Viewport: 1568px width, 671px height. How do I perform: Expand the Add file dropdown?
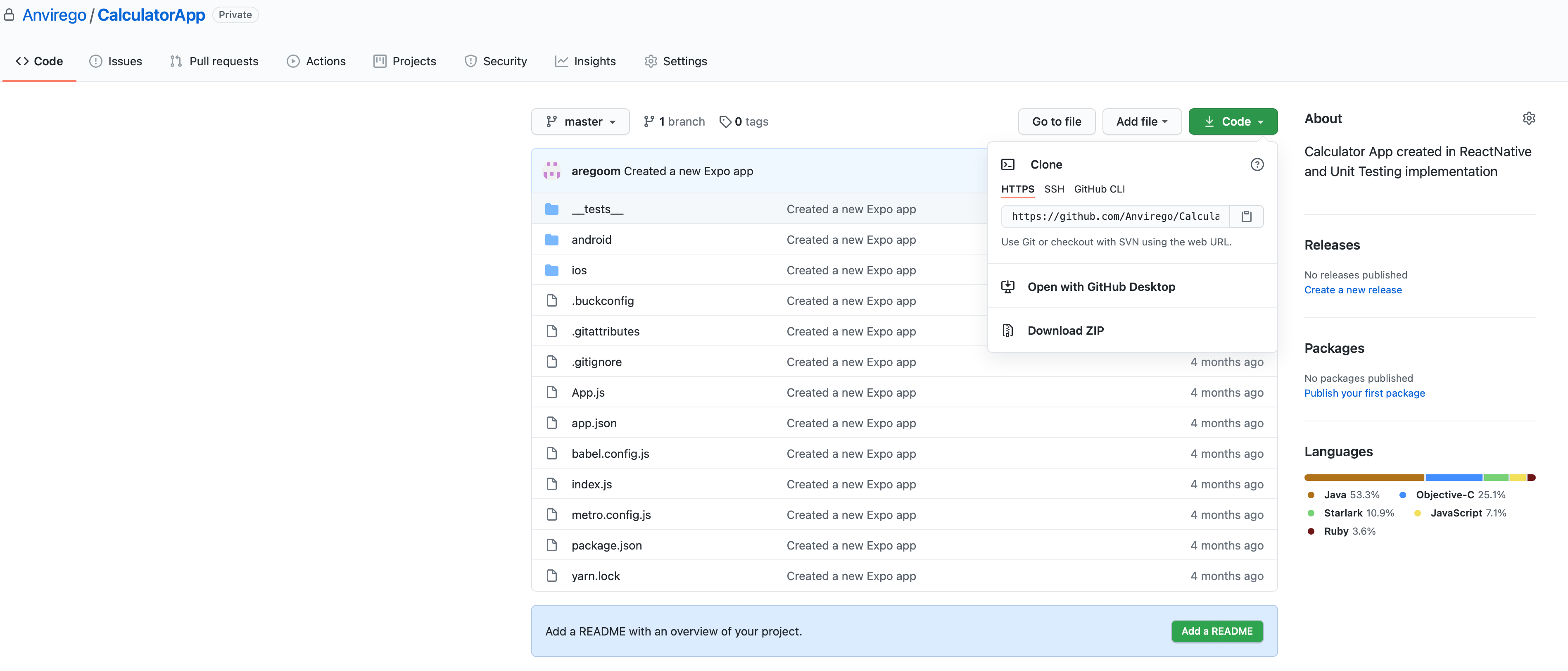pos(1141,122)
